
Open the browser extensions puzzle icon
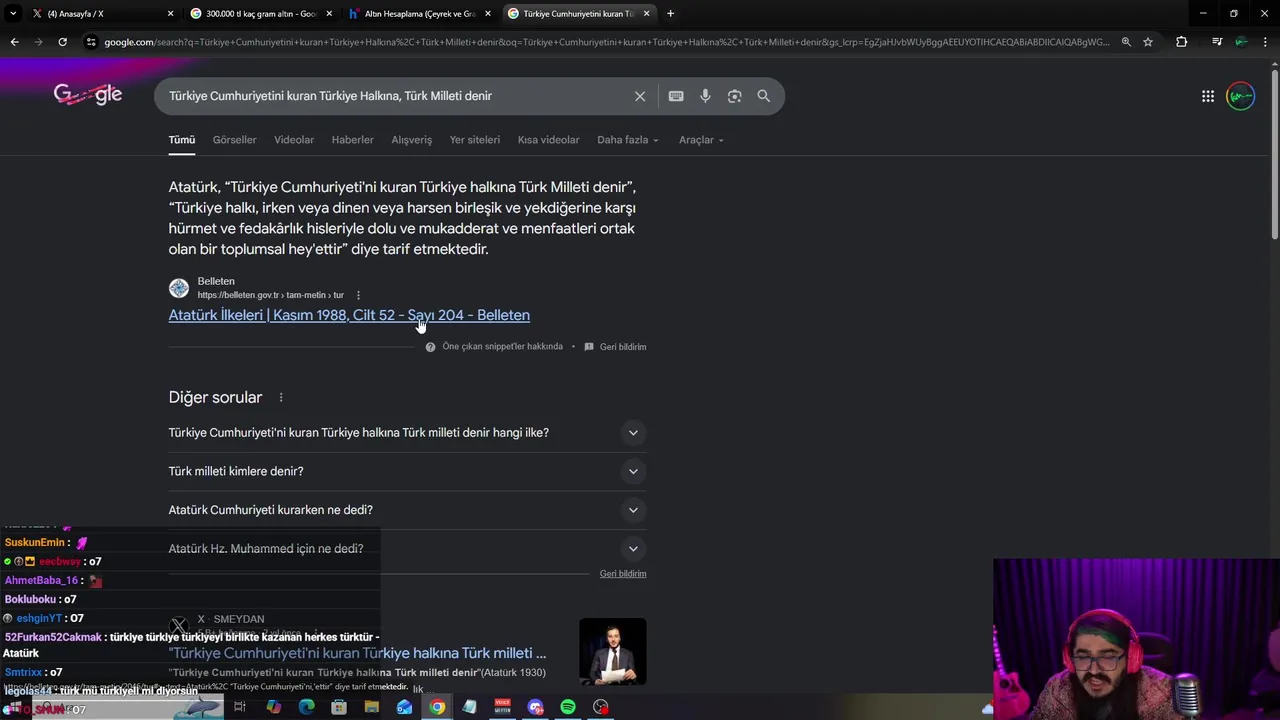1182,42
